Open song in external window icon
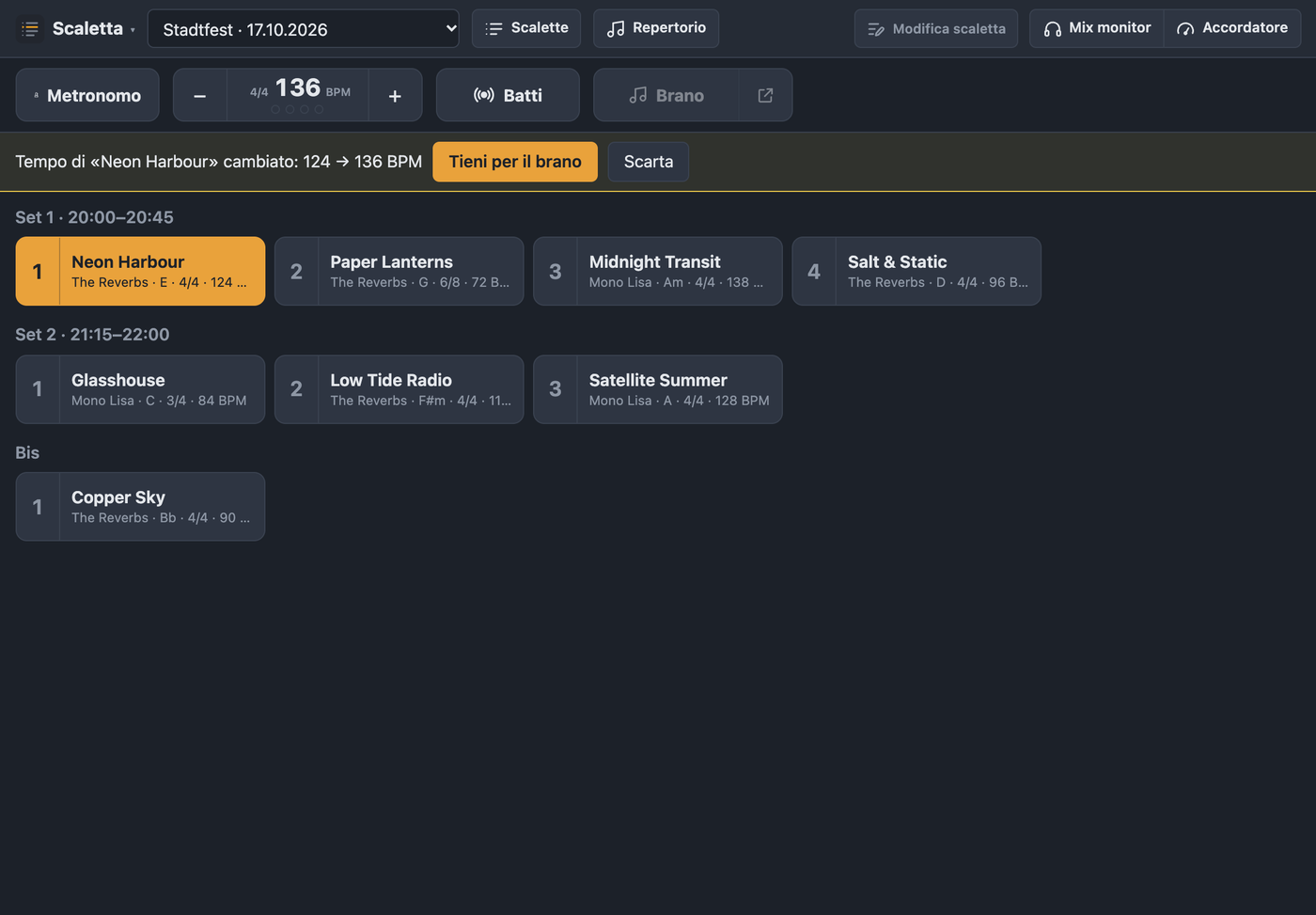 [x=765, y=95]
